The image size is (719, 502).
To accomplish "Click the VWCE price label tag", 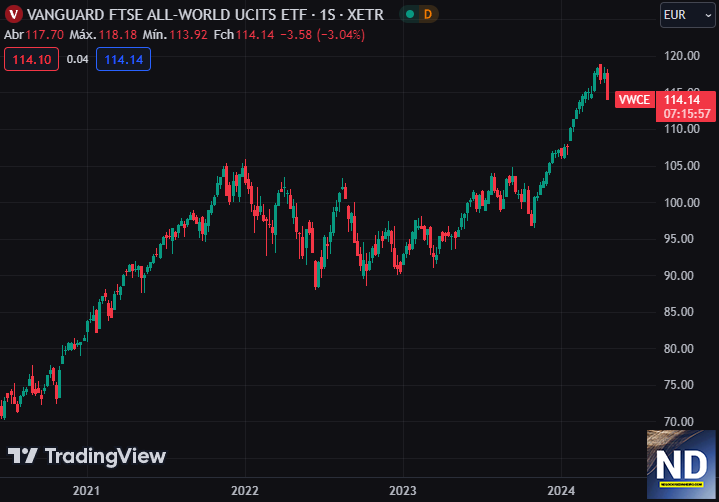I will click(634, 99).
